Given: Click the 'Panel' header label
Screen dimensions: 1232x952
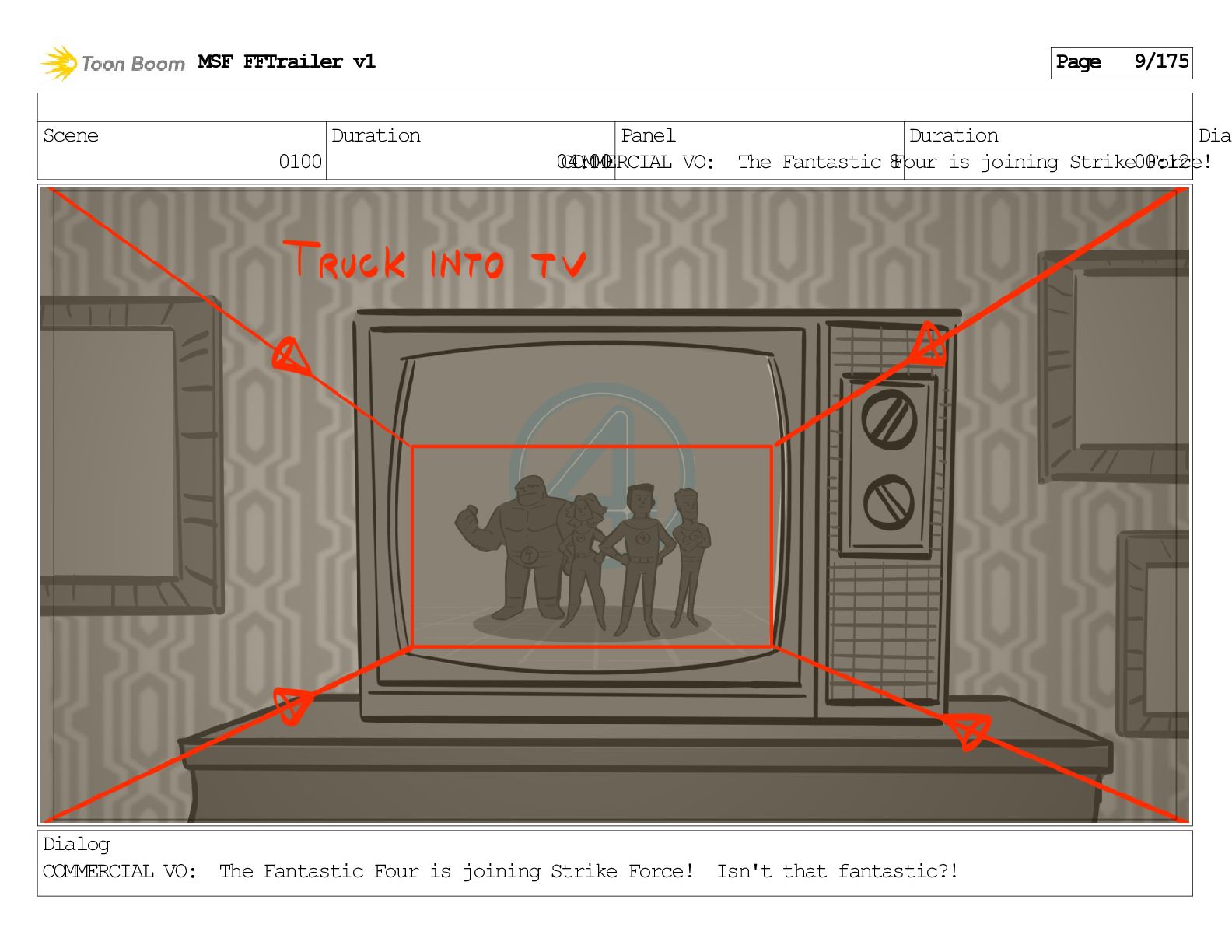Looking at the screenshot, I should click(648, 135).
